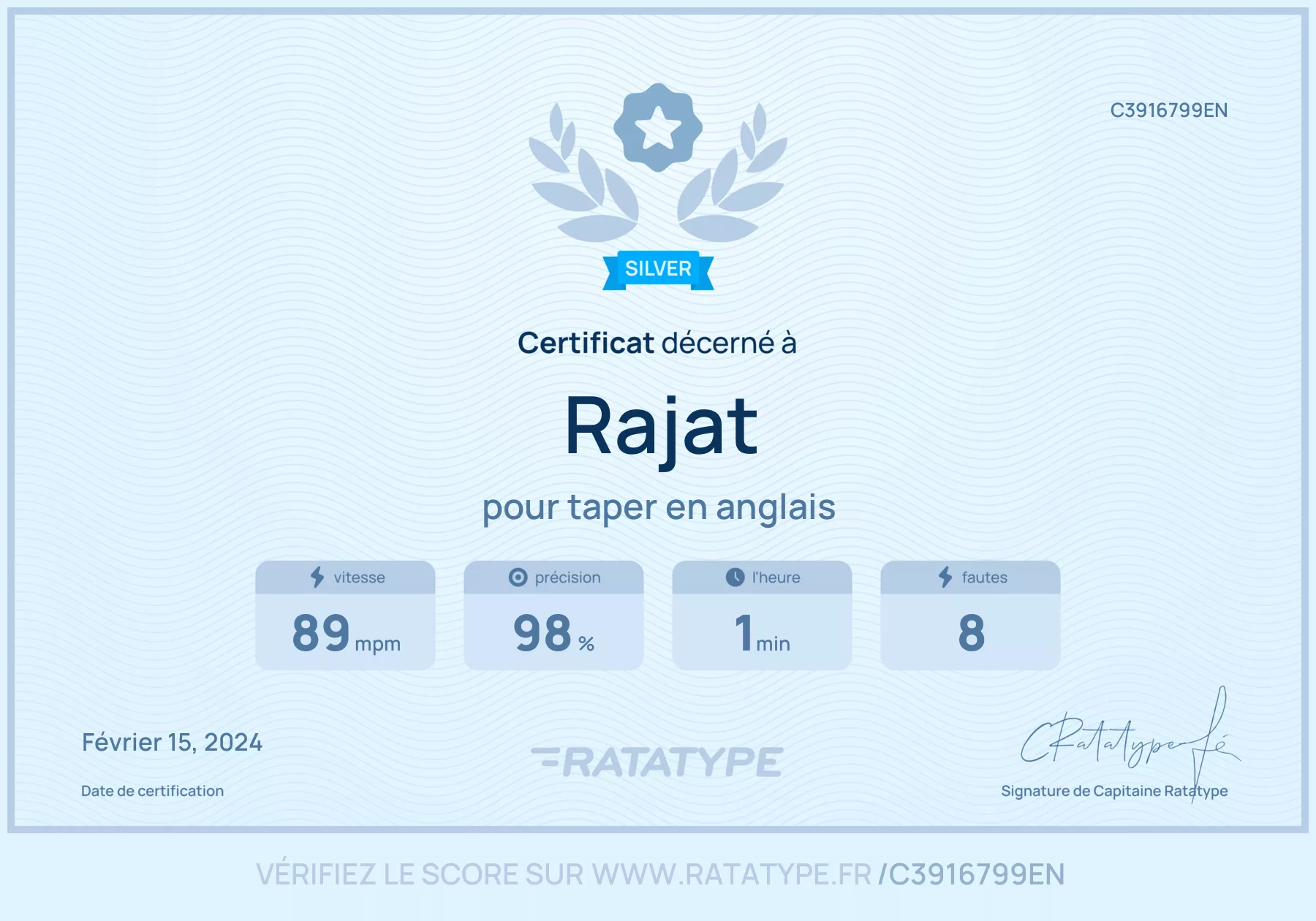Click the vitesse label
Viewport: 1316px width, 921px height.
click(x=359, y=577)
